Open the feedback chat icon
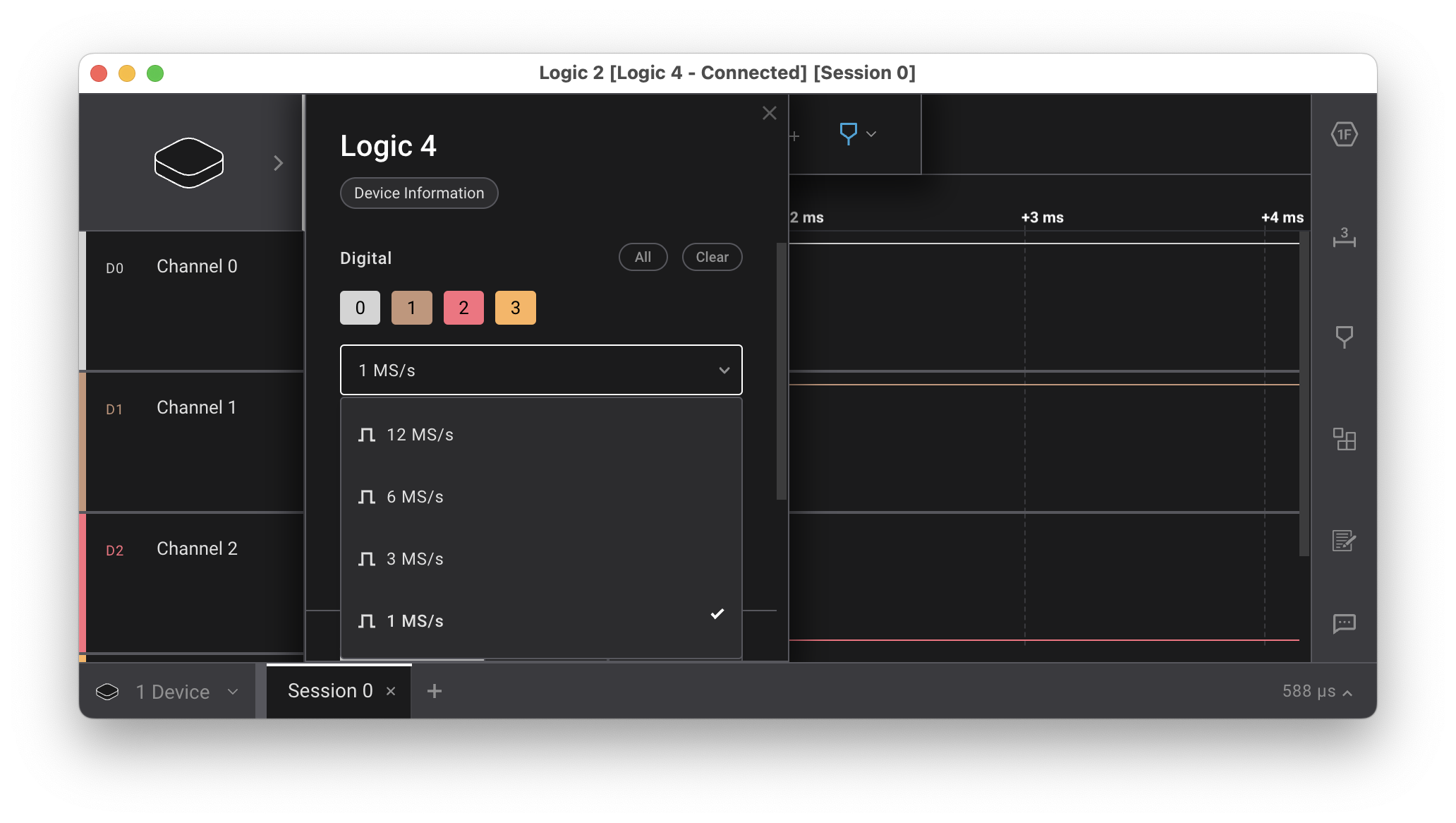1456x823 pixels. tap(1344, 623)
